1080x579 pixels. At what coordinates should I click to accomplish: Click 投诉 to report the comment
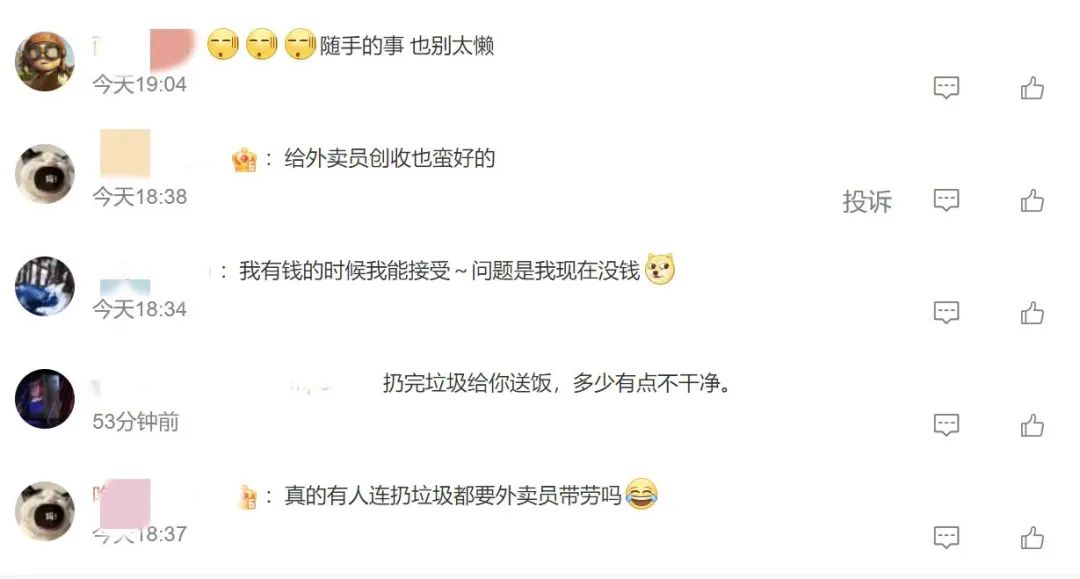(x=867, y=201)
